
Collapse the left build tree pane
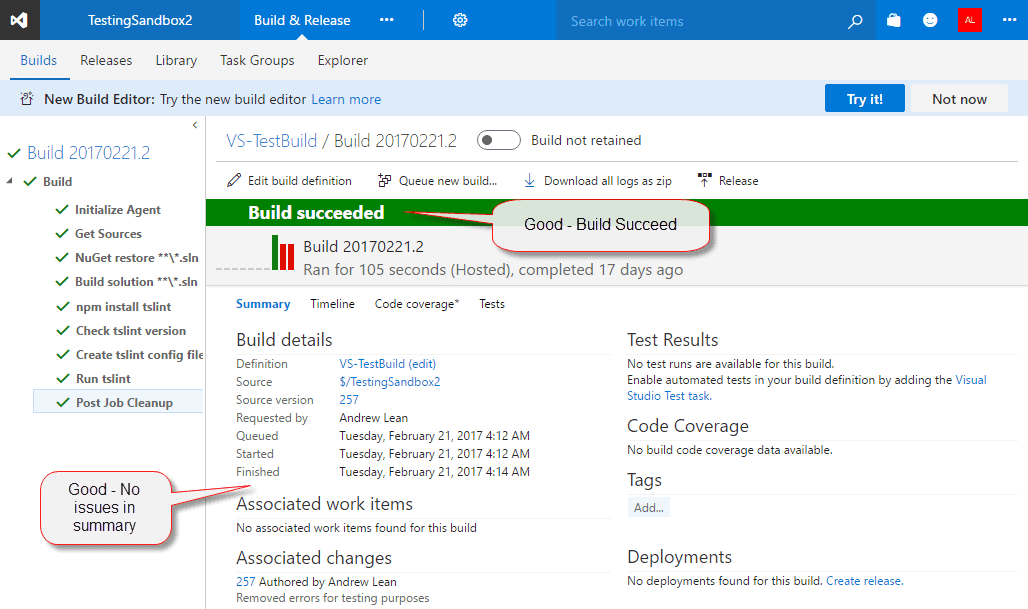[x=195, y=125]
